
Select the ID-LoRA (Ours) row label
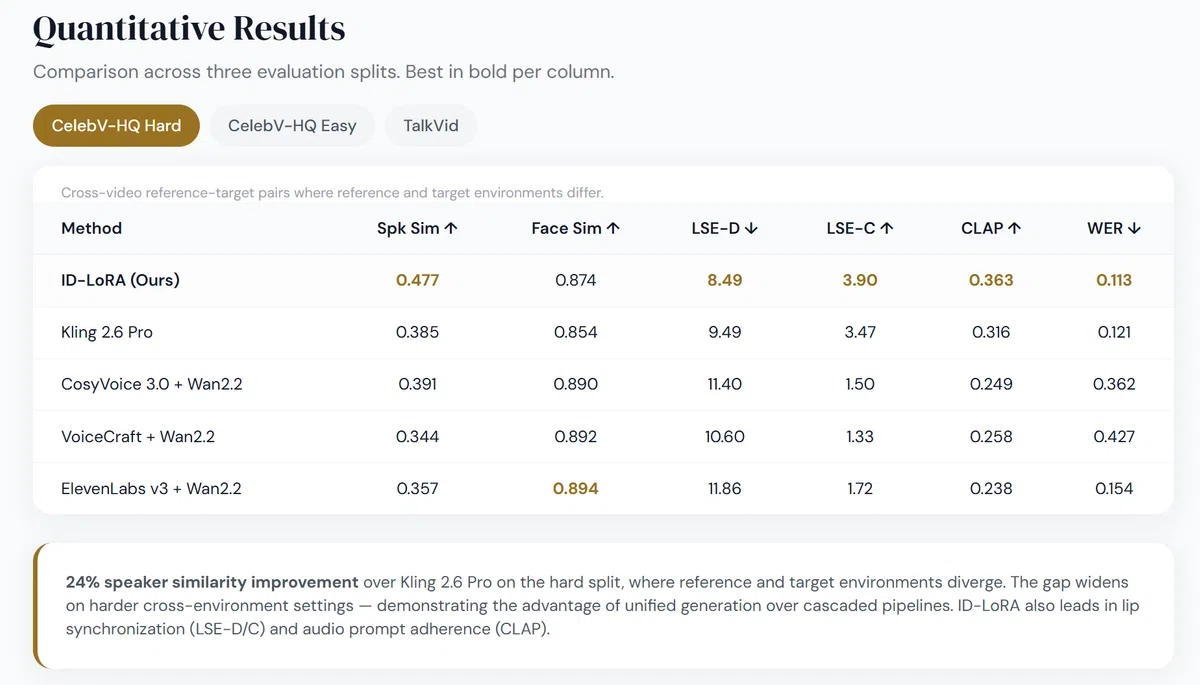[120, 280]
